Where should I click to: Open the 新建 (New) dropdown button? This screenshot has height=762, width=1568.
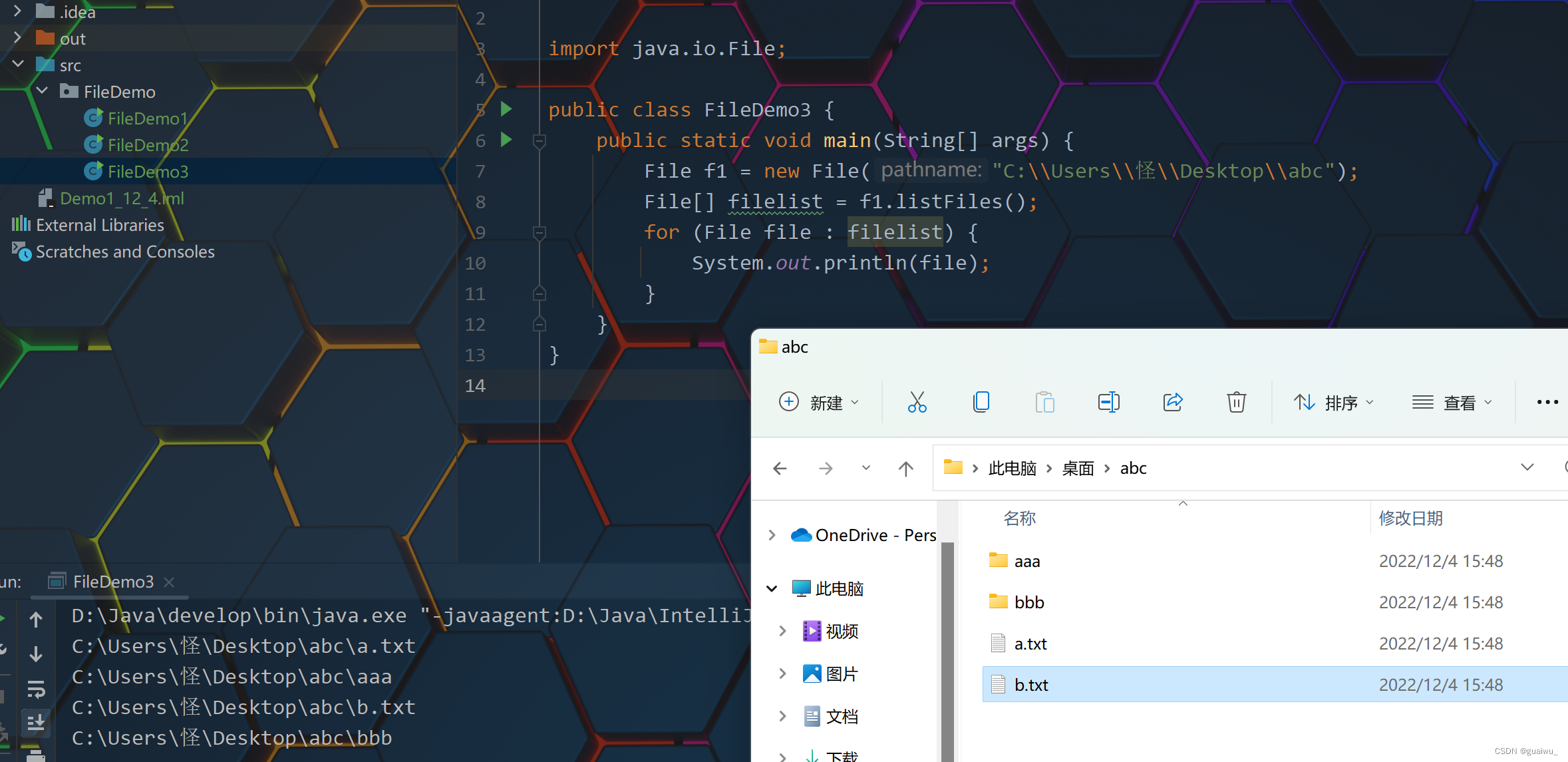pyautogui.click(x=819, y=403)
